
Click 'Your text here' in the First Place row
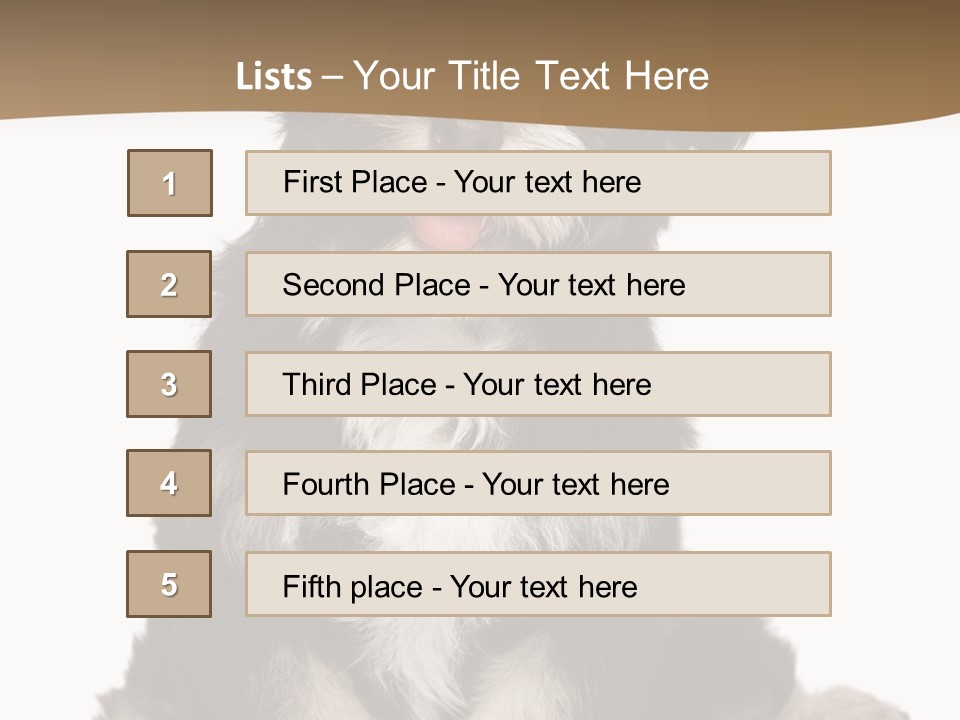(x=547, y=182)
